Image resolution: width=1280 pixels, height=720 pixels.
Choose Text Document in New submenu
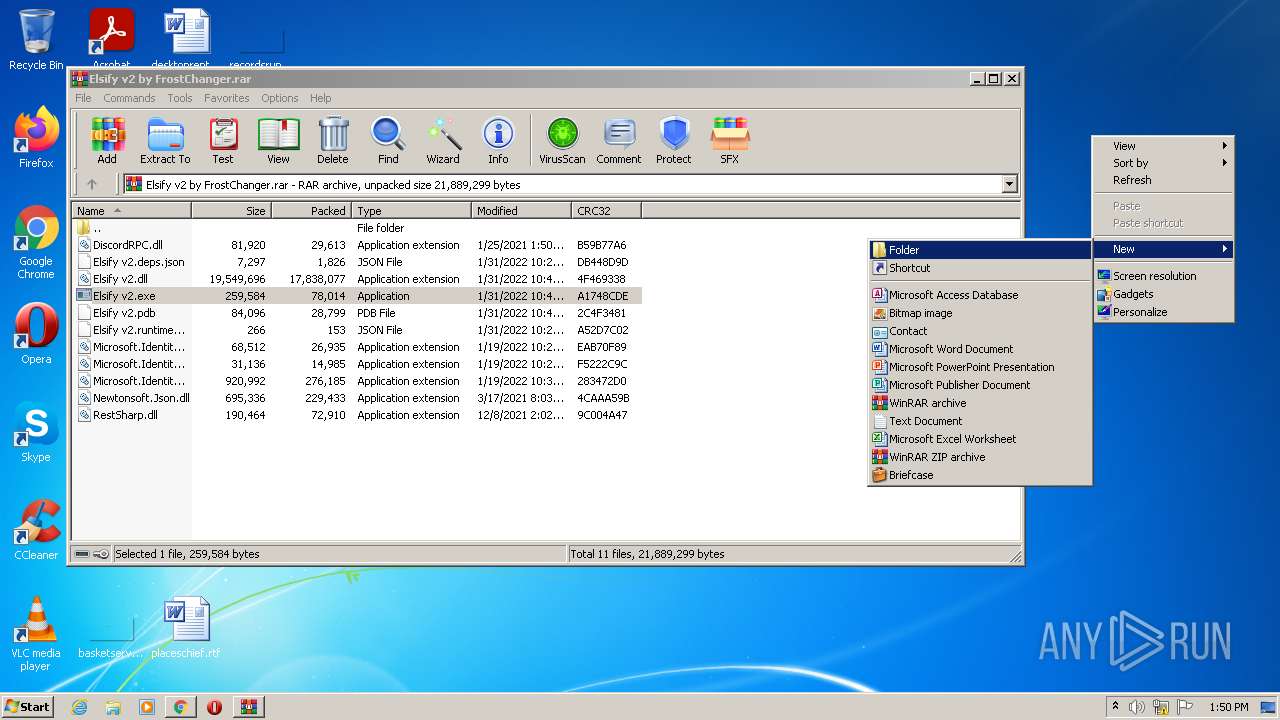click(980, 421)
